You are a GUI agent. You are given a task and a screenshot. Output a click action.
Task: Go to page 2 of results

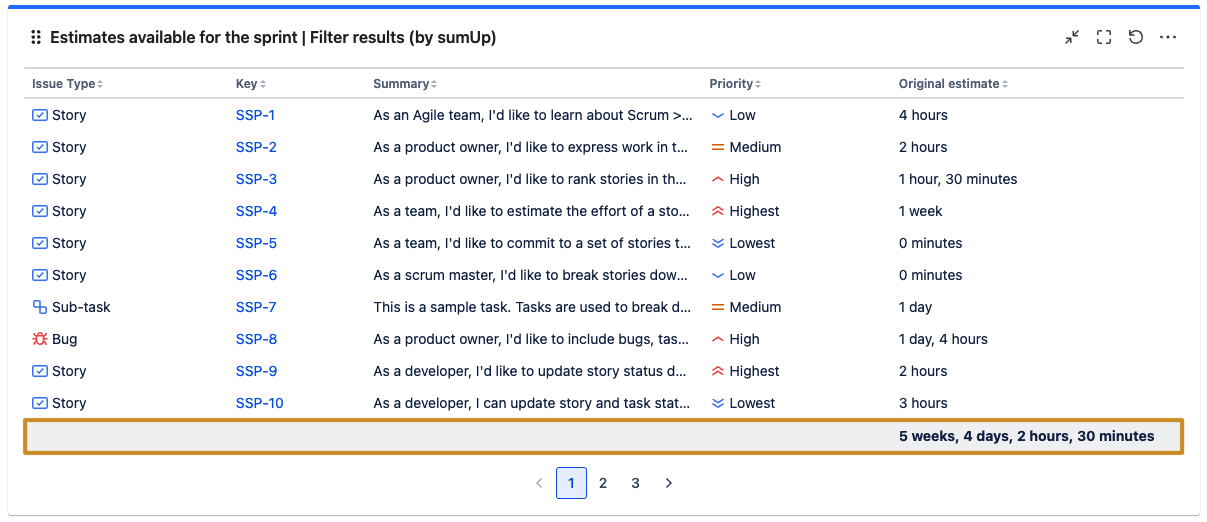pos(603,483)
